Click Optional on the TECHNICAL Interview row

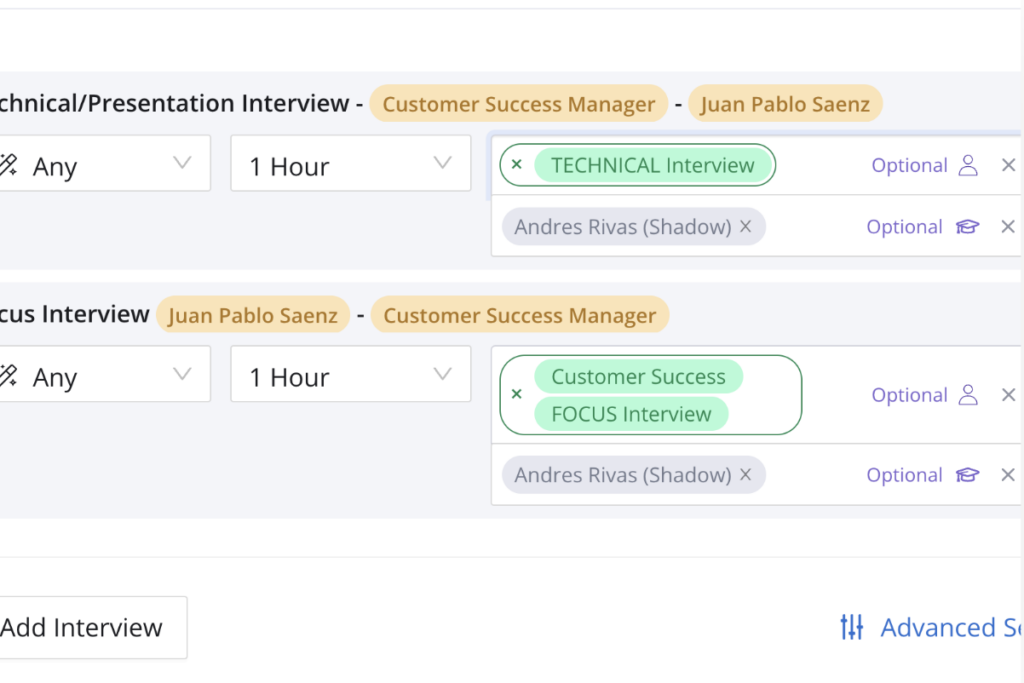click(910, 165)
